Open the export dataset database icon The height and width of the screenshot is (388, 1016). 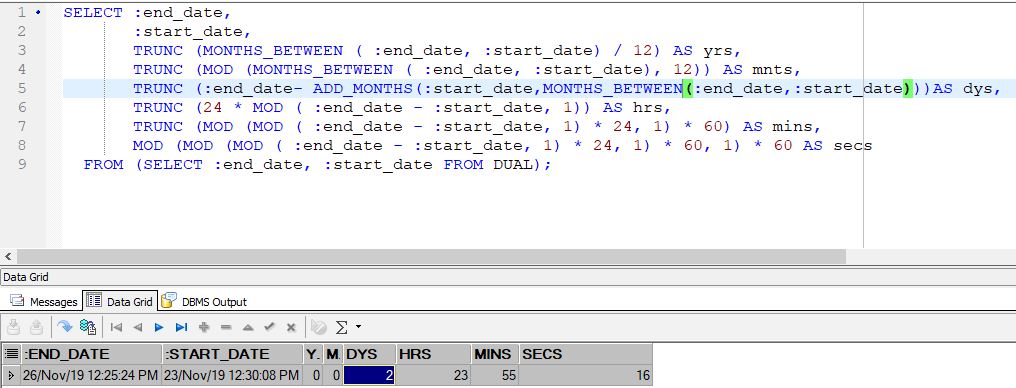[x=87, y=327]
